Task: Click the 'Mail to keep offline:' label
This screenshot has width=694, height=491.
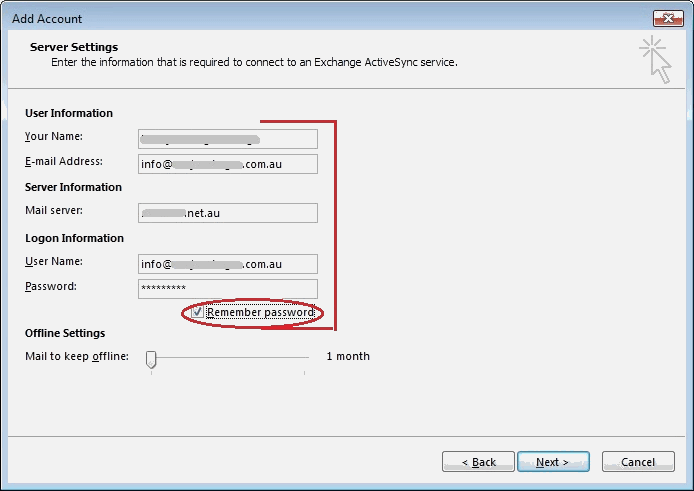Action: pos(77,356)
